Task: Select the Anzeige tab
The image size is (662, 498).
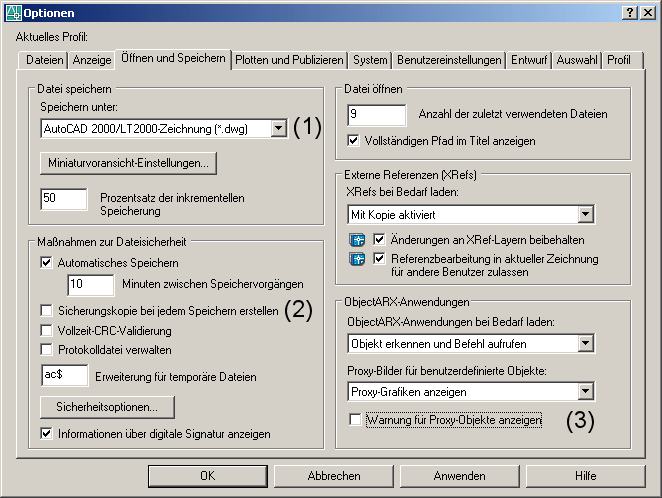Action: click(x=92, y=60)
